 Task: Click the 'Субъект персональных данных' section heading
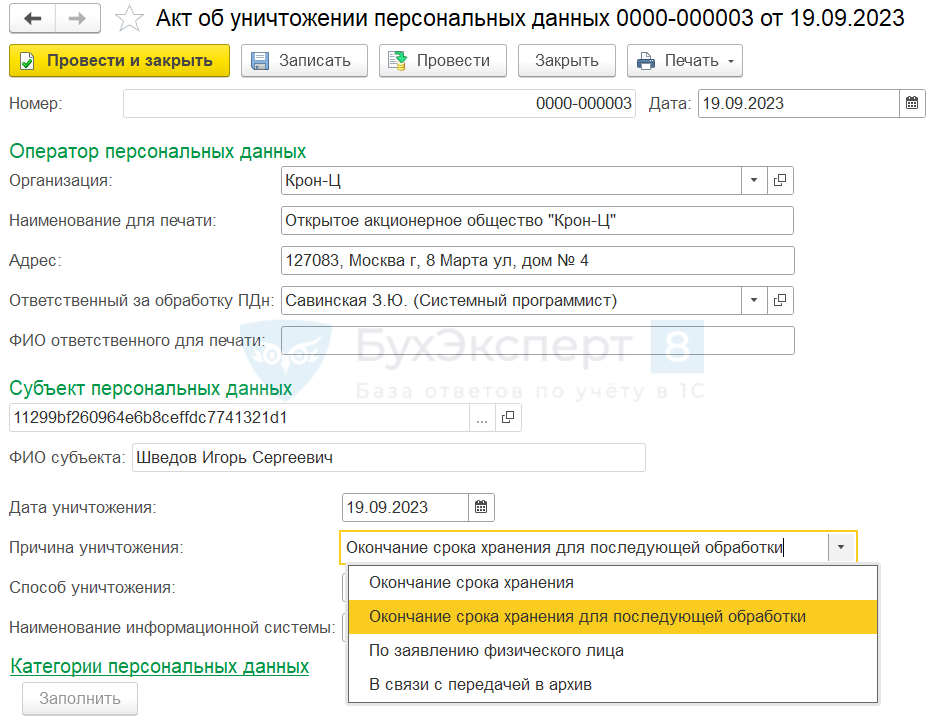click(151, 389)
